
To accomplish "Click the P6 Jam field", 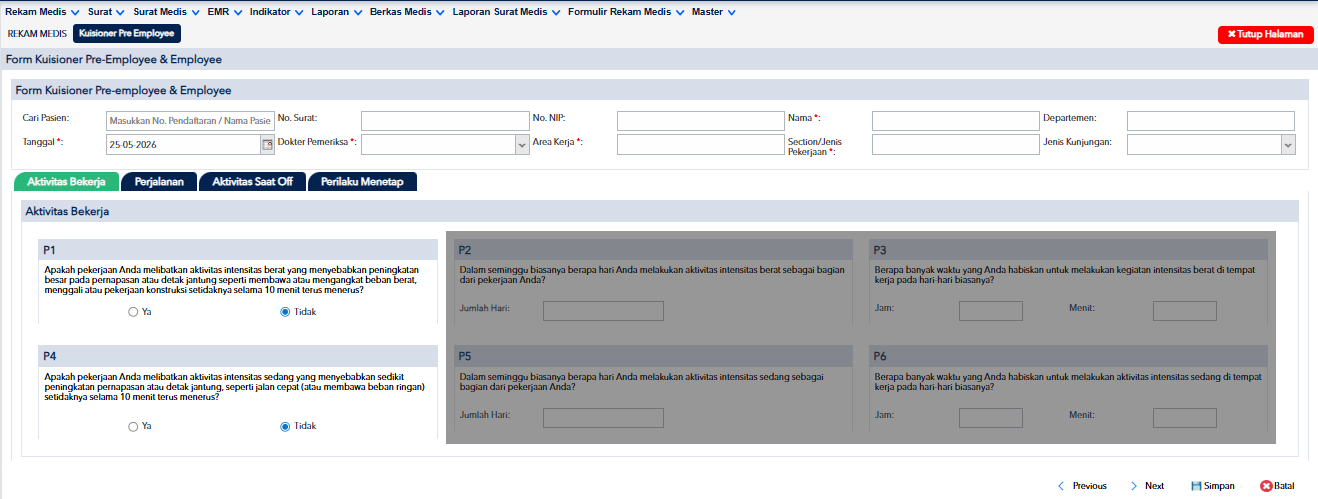I will tap(991, 418).
